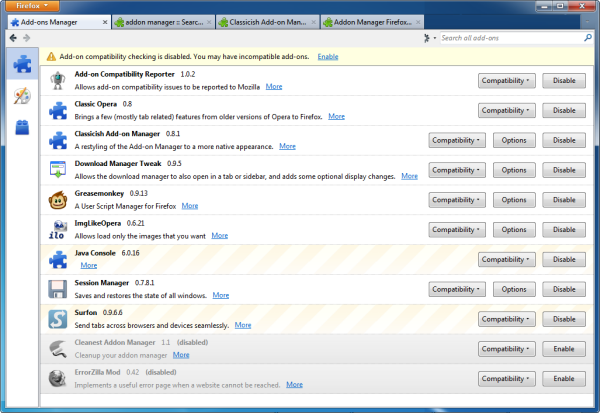Image resolution: width=600 pixels, height=413 pixels.
Task: Open Compatibility dropdown for Add-on Compatibility Reporter
Action: (506, 81)
